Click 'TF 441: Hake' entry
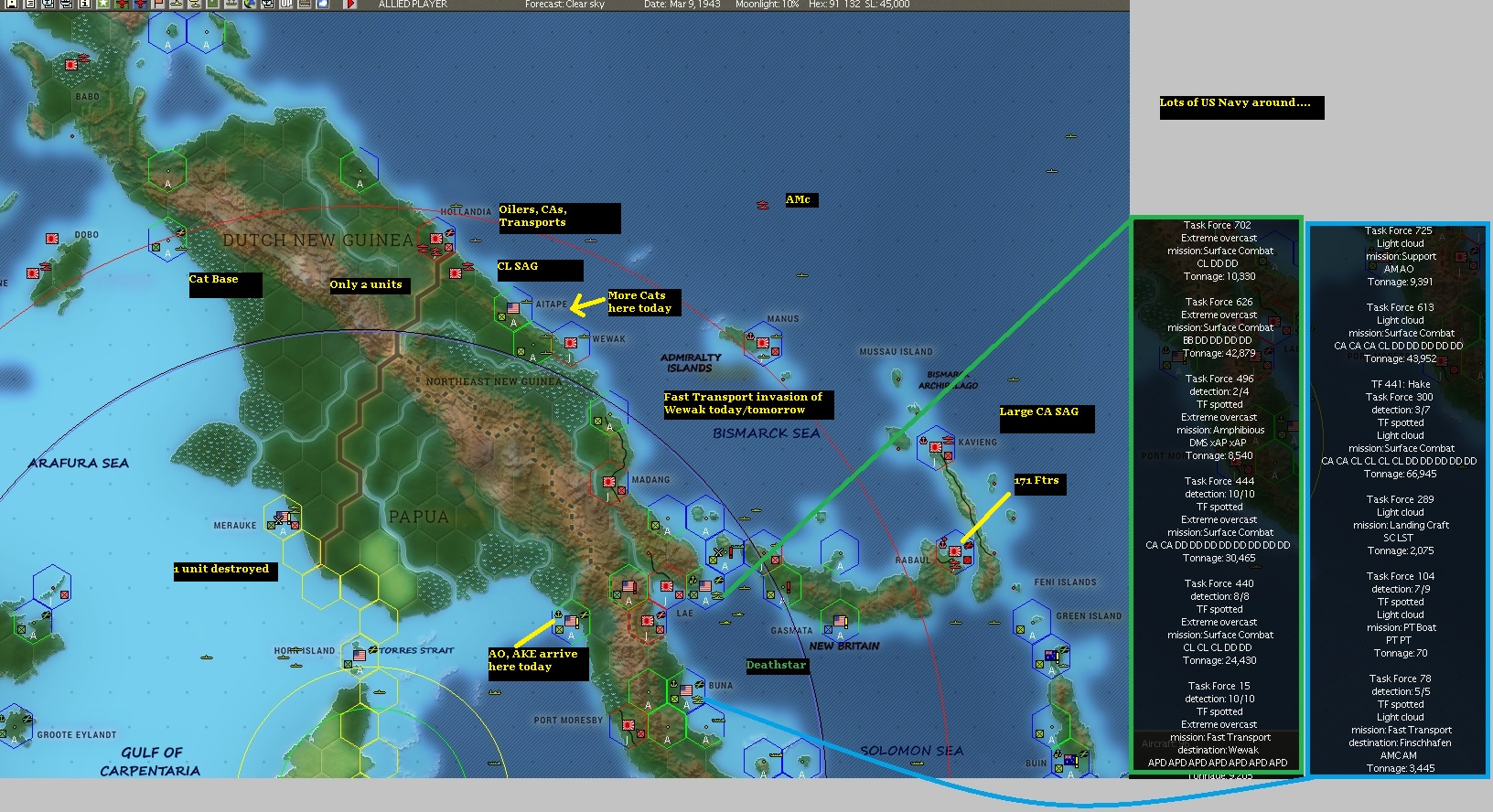 pyautogui.click(x=1400, y=384)
